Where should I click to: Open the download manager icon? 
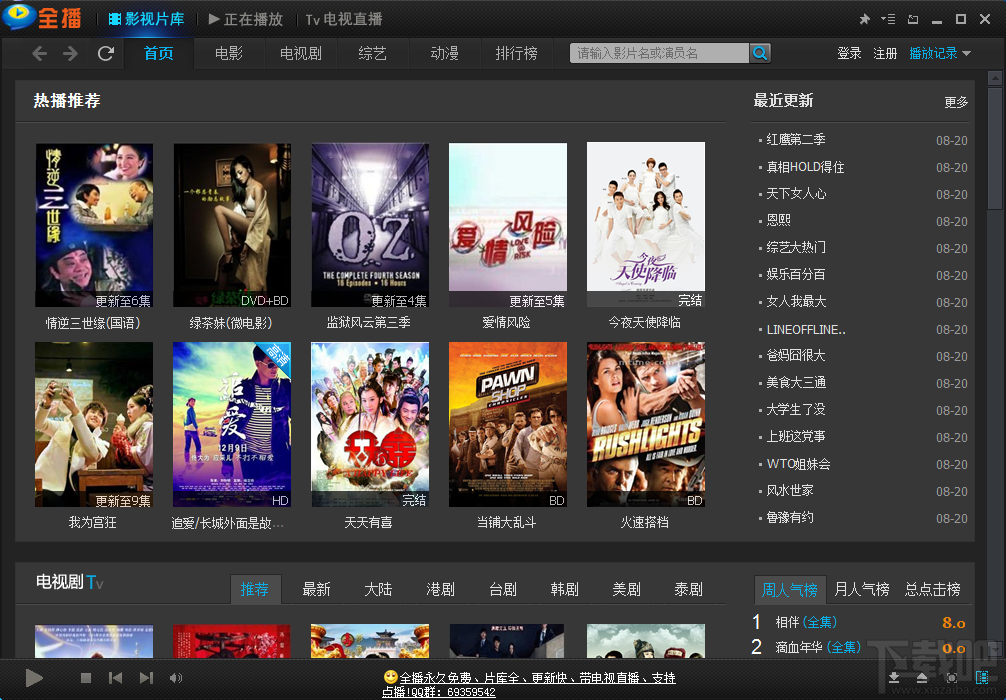coord(894,678)
